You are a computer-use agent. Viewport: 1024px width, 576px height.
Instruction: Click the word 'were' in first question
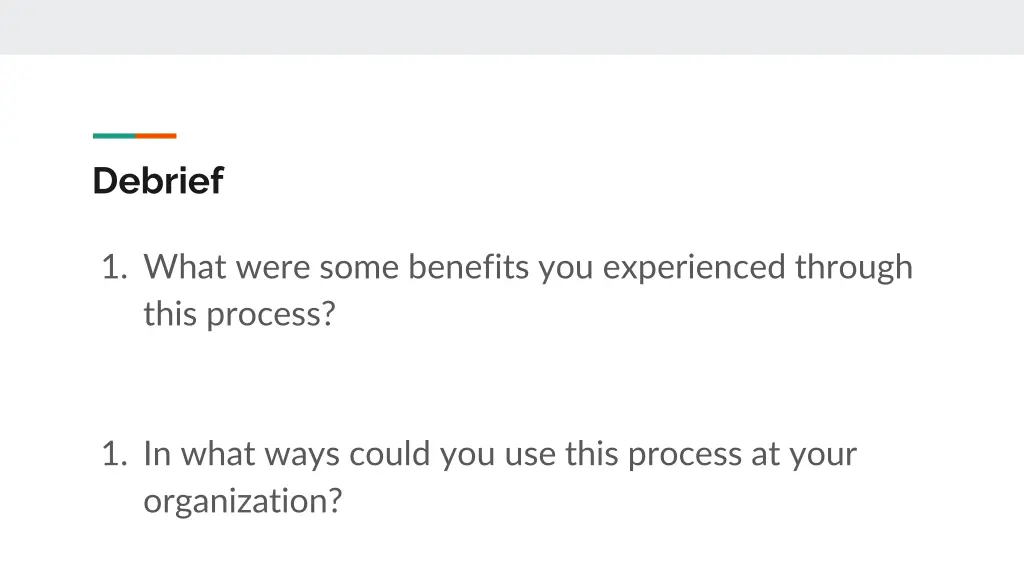click(272, 268)
